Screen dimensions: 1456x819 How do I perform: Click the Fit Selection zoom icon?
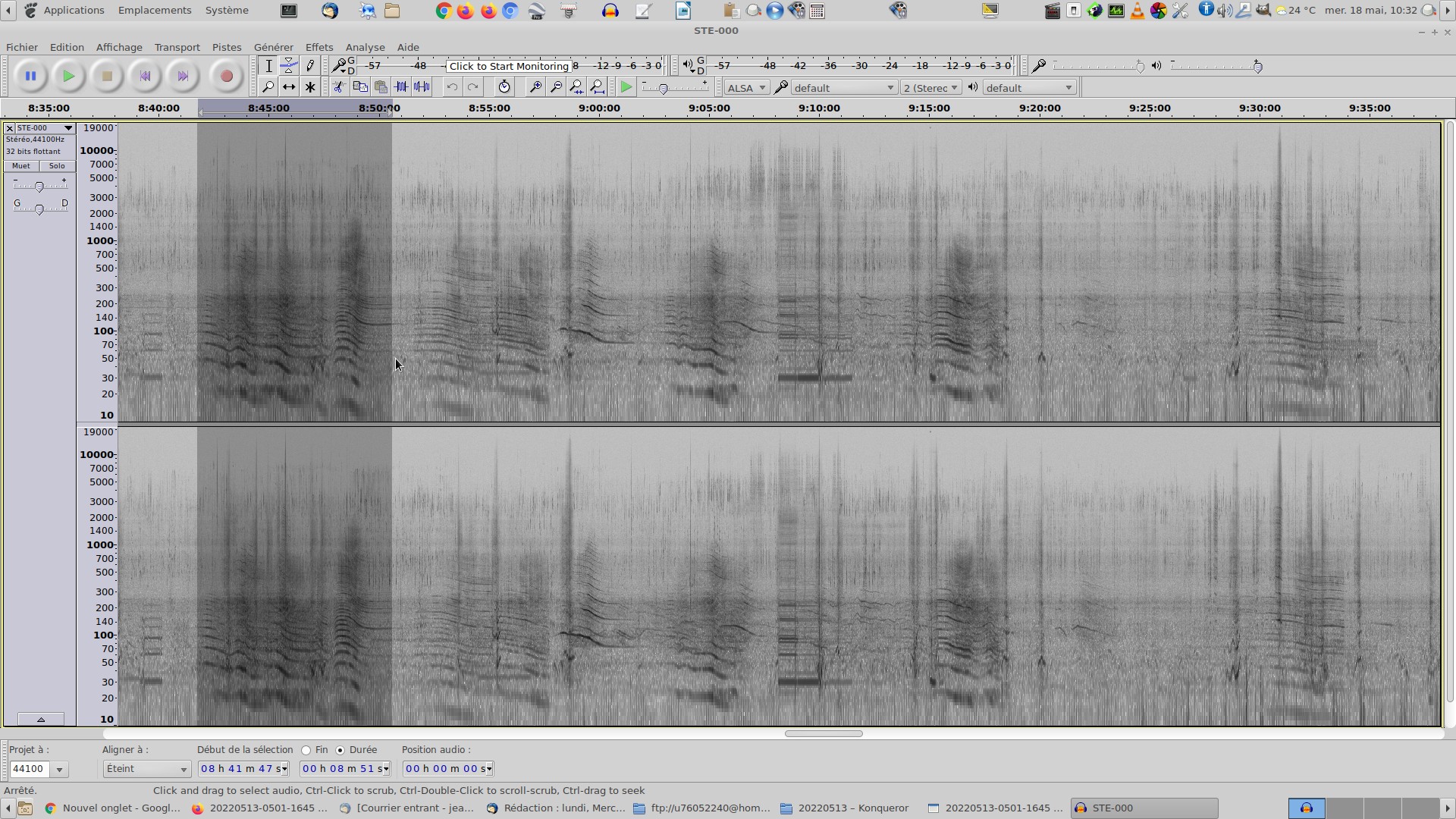576,87
